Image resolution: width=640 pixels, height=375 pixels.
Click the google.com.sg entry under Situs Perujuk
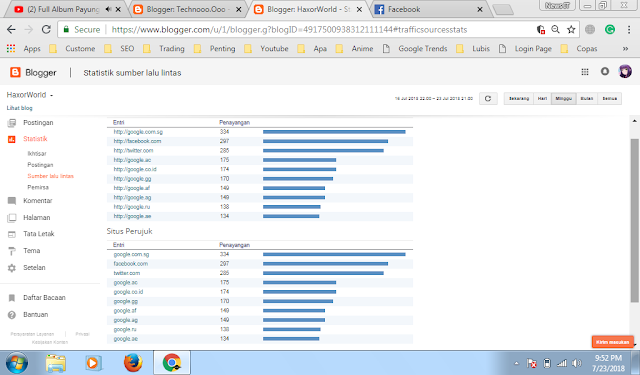point(131,255)
